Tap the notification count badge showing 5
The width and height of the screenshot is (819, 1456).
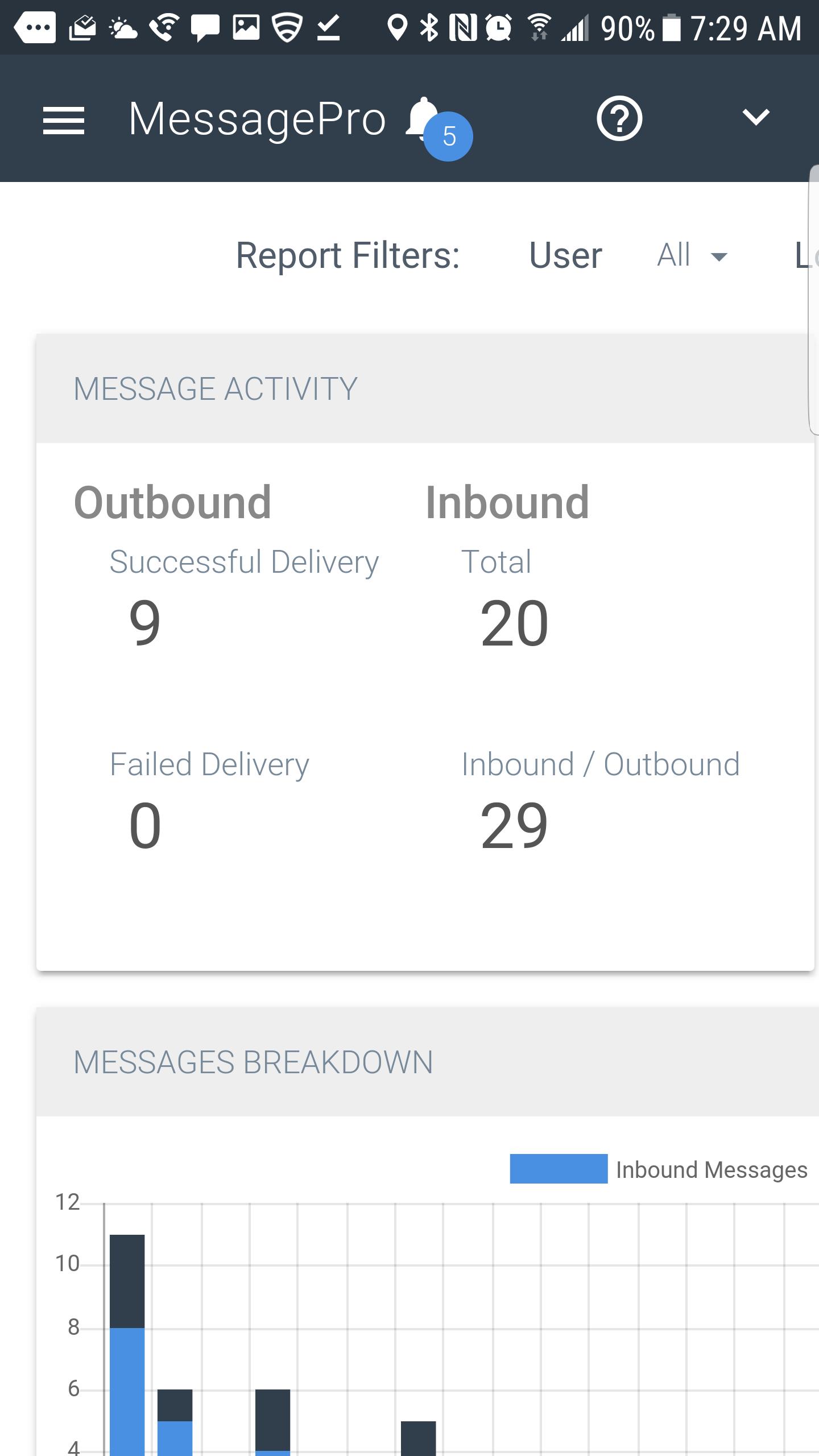tap(448, 137)
